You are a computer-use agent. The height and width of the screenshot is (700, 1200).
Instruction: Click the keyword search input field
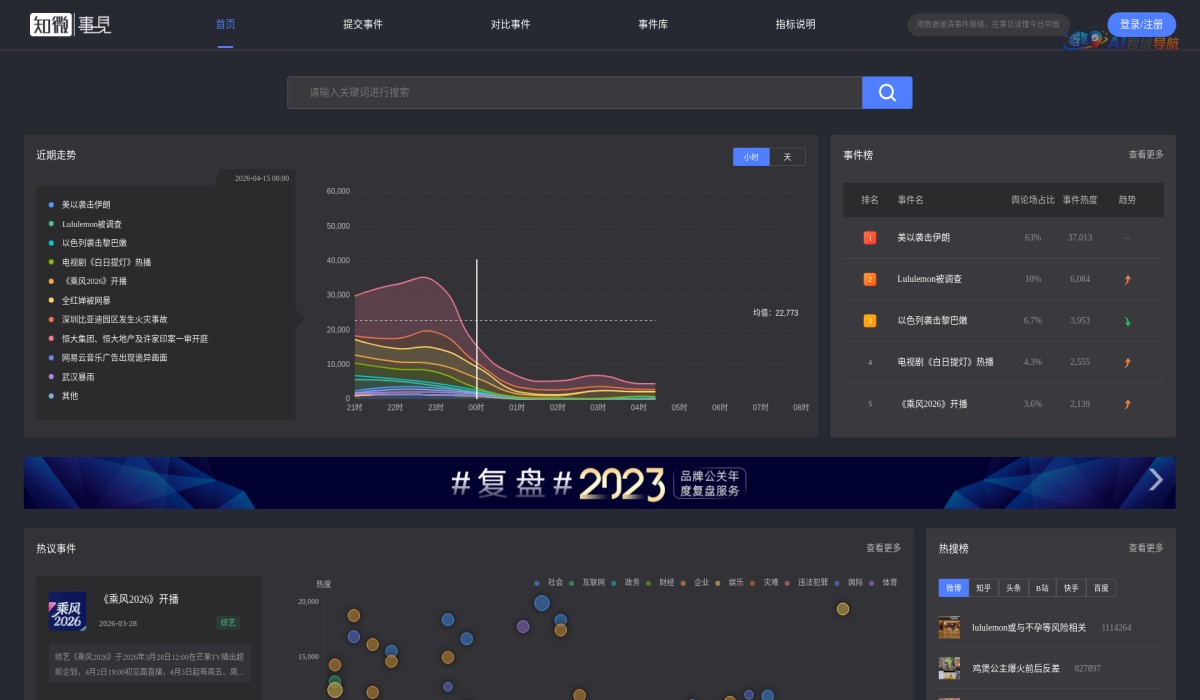pyautogui.click(x=575, y=92)
